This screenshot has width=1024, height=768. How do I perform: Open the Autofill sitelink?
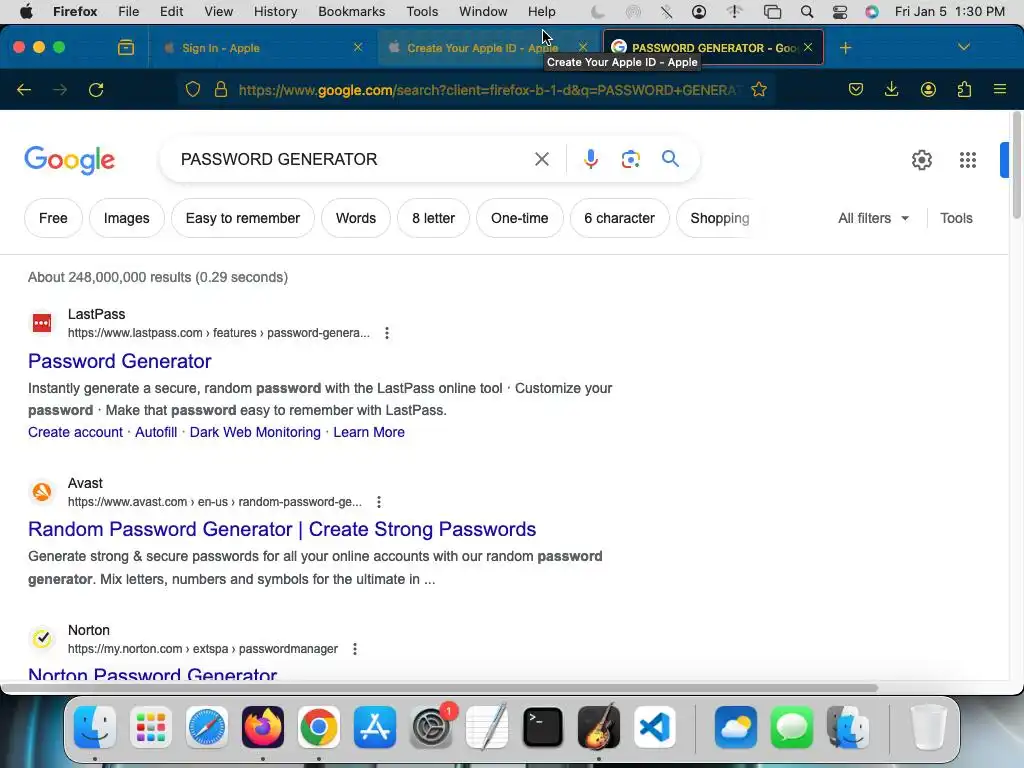tap(156, 432)
